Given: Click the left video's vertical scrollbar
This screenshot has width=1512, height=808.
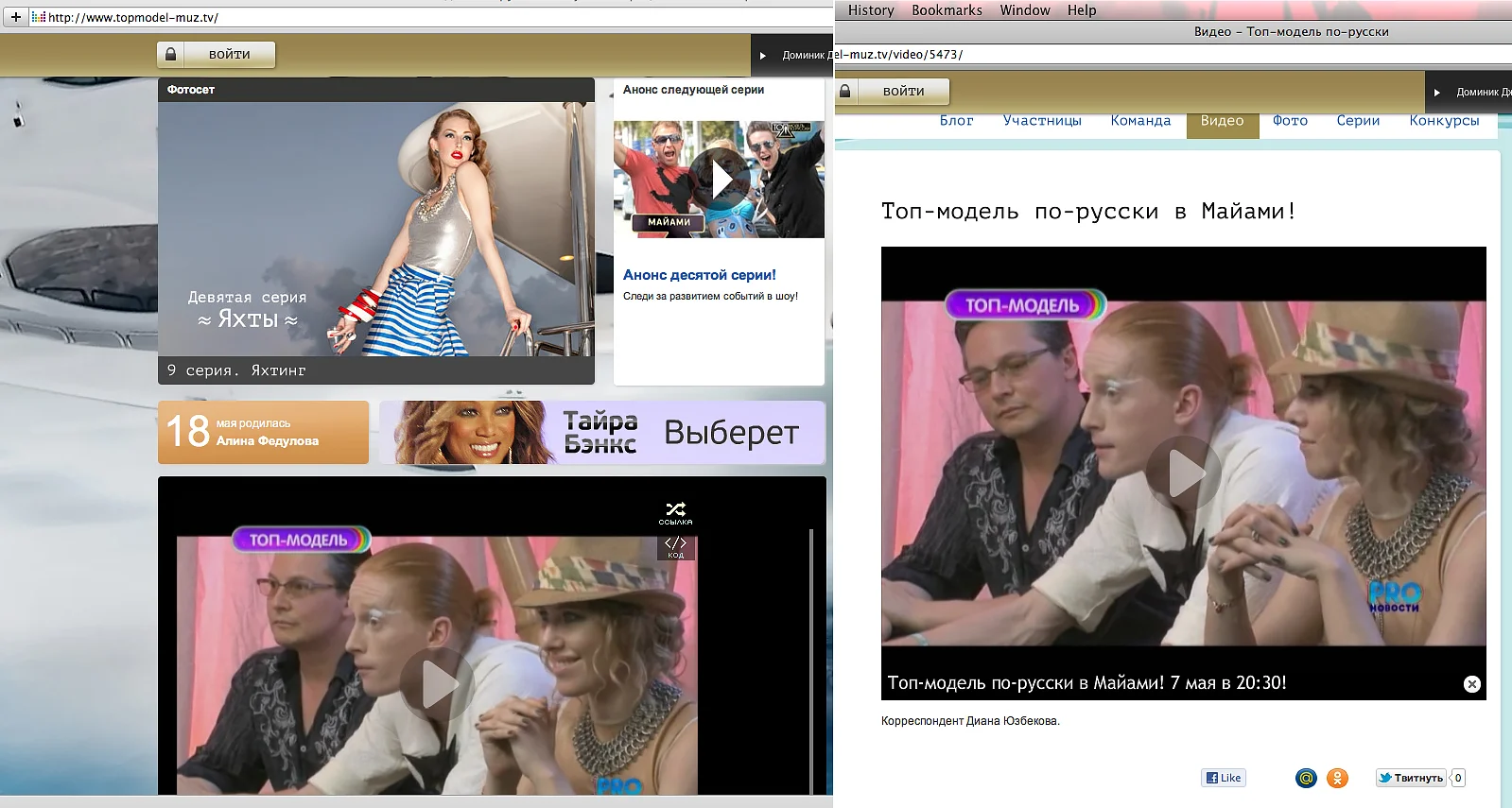Looking at the screenshot, I should click(x=811, y=662).
